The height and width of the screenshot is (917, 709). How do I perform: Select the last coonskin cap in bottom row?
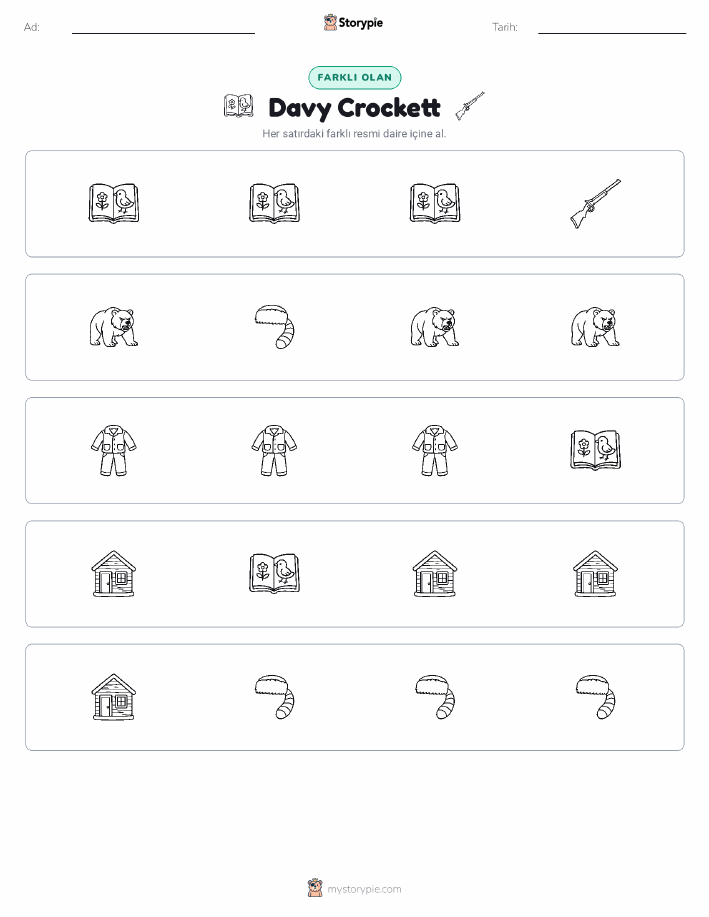click(595, 697)
